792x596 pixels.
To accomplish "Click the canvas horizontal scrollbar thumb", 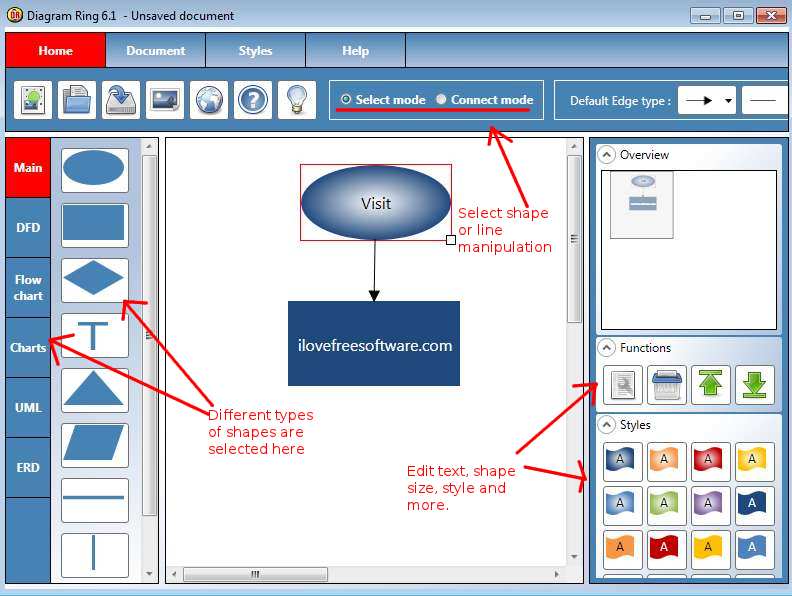I will pos(255,574).
